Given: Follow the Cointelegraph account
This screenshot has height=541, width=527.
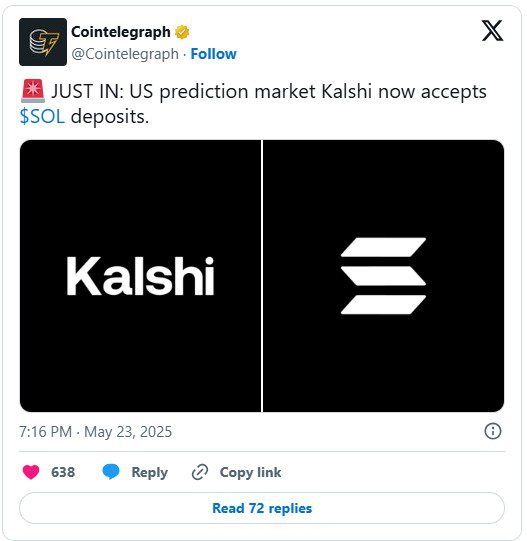Looking at the screenshot, I should click(214, 54).
